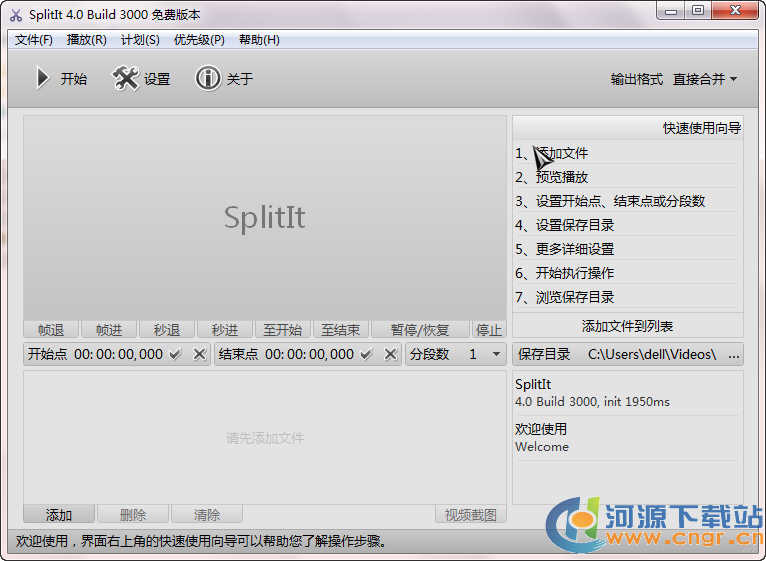This screenshot has width=766, height=561.
Task: Click Add files to list (添加文件到列表)
Action: pos(628,326)
